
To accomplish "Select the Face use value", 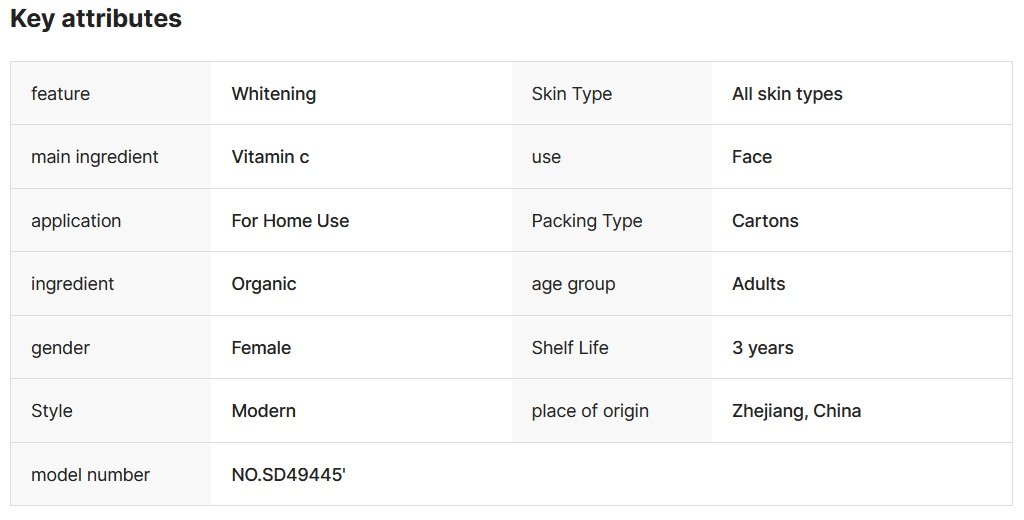I will pyautogui.click(x=752, y=157).
